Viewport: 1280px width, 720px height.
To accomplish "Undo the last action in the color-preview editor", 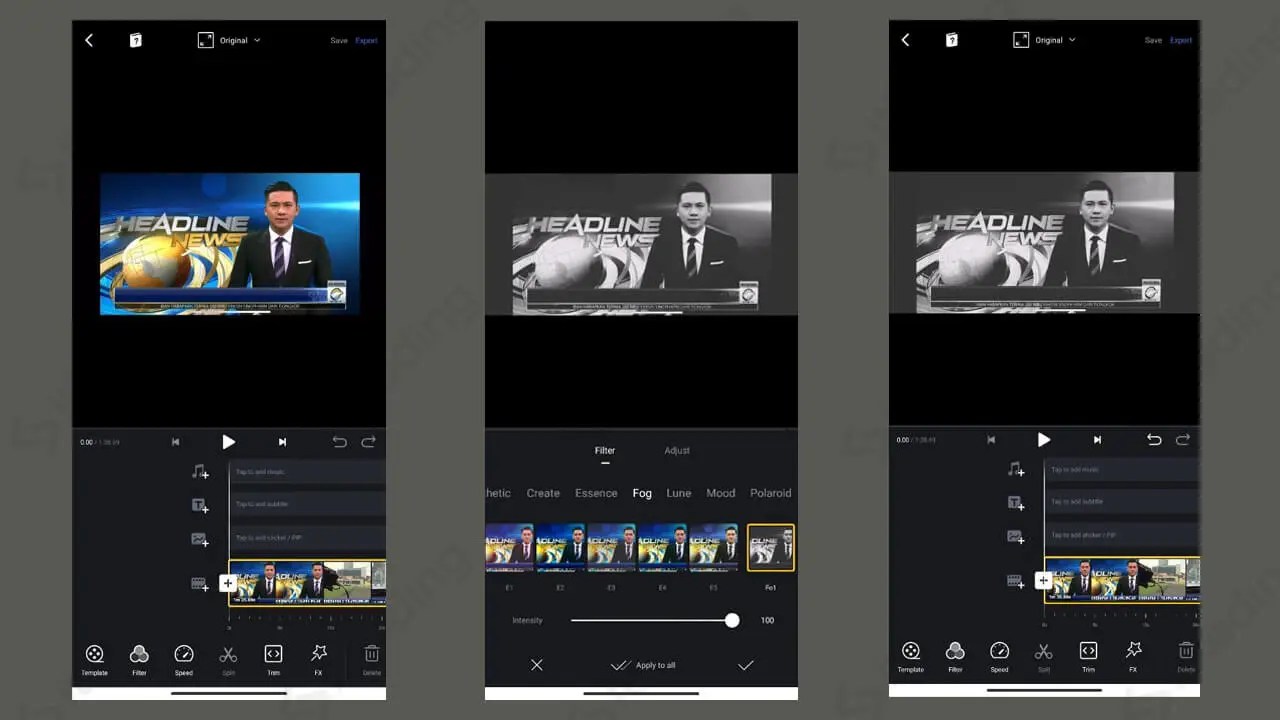I will pyautogui.click(x=340, y=442).
